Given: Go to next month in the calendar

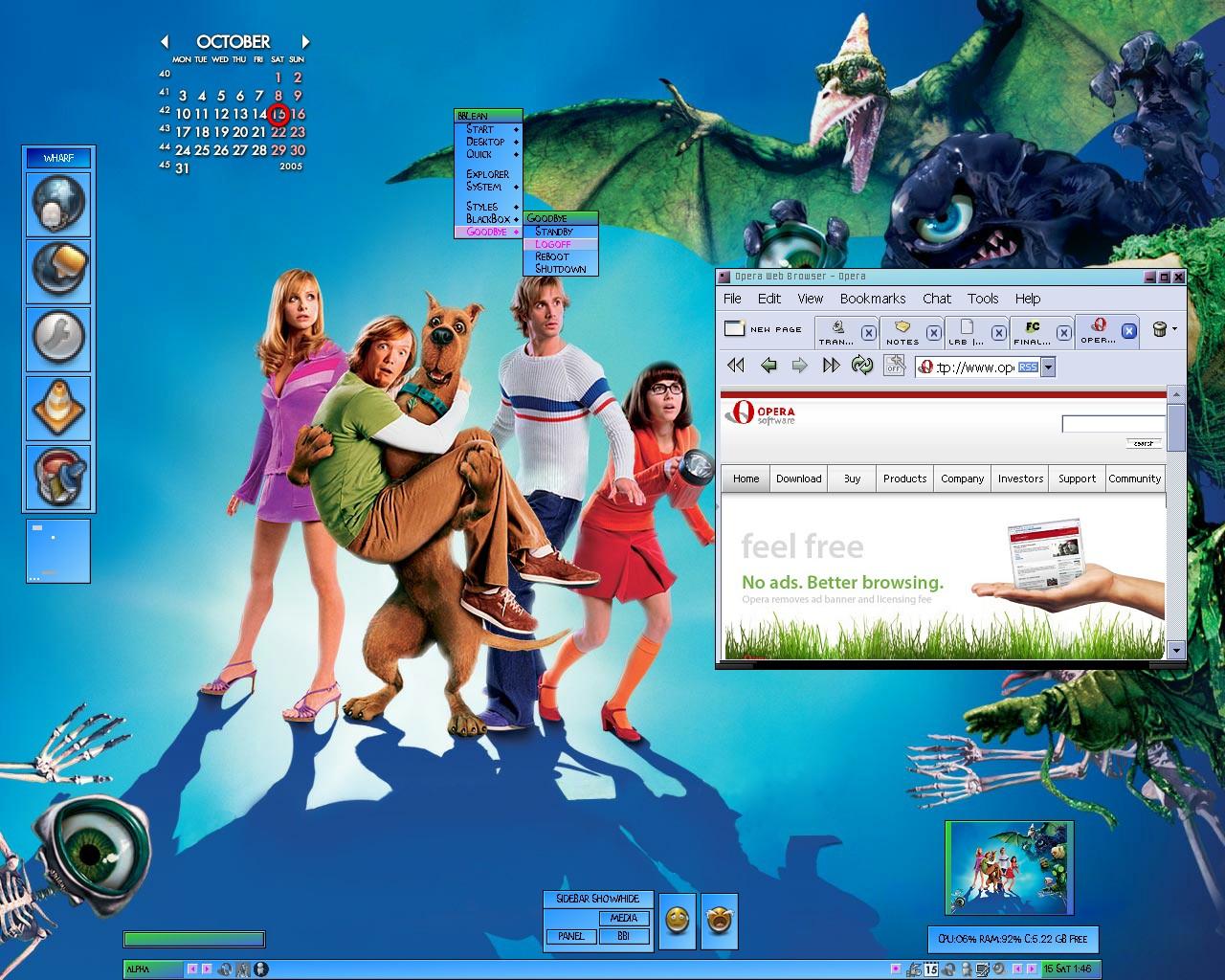Looking at the screenshot, I should pyautogui.click(x=305, y=41).
